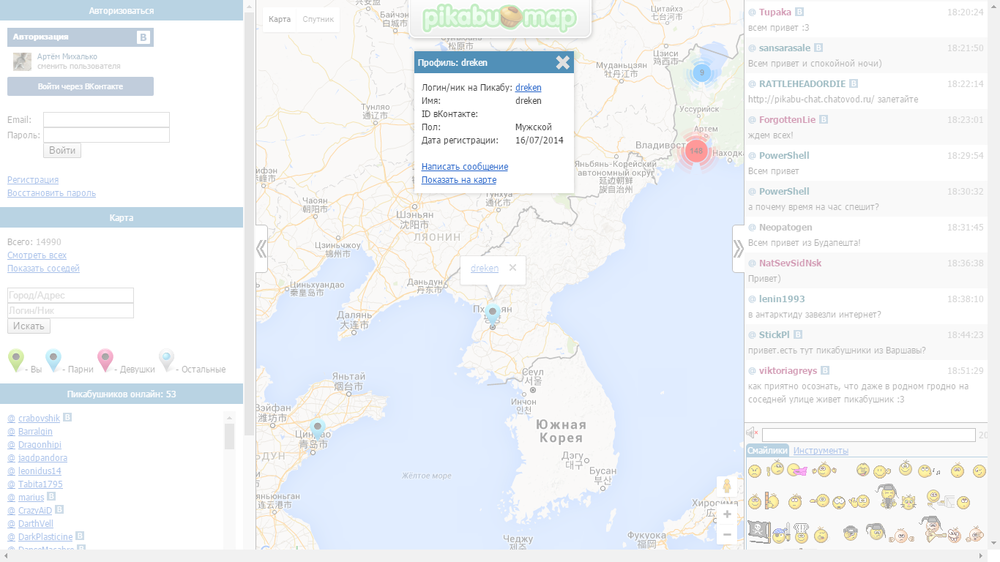Click the @ mention icon before Barralgin
Screen dimensions: 1000x562
(11, 432)
